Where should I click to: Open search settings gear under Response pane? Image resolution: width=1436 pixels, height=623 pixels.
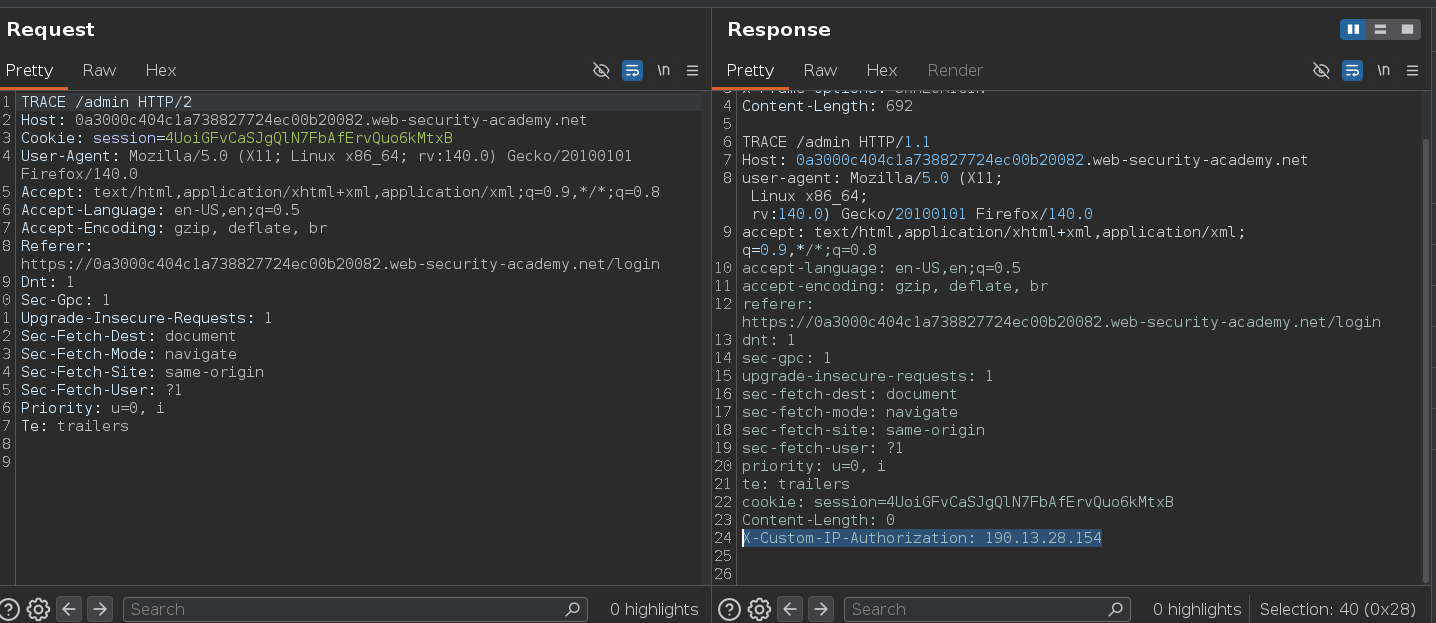[x=759, y=609]
